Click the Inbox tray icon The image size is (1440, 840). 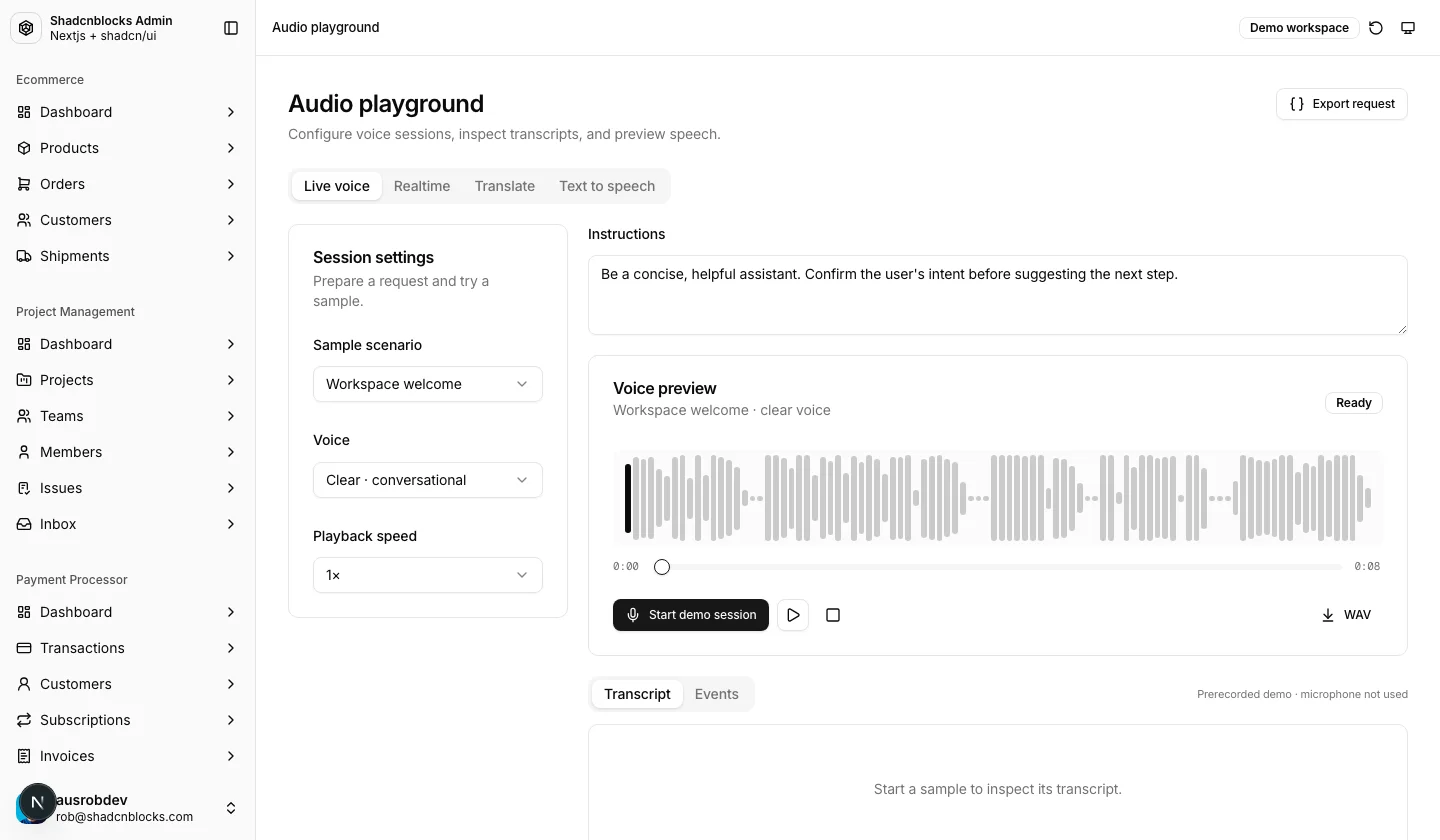pyautogui.click(x=24, y=524)
